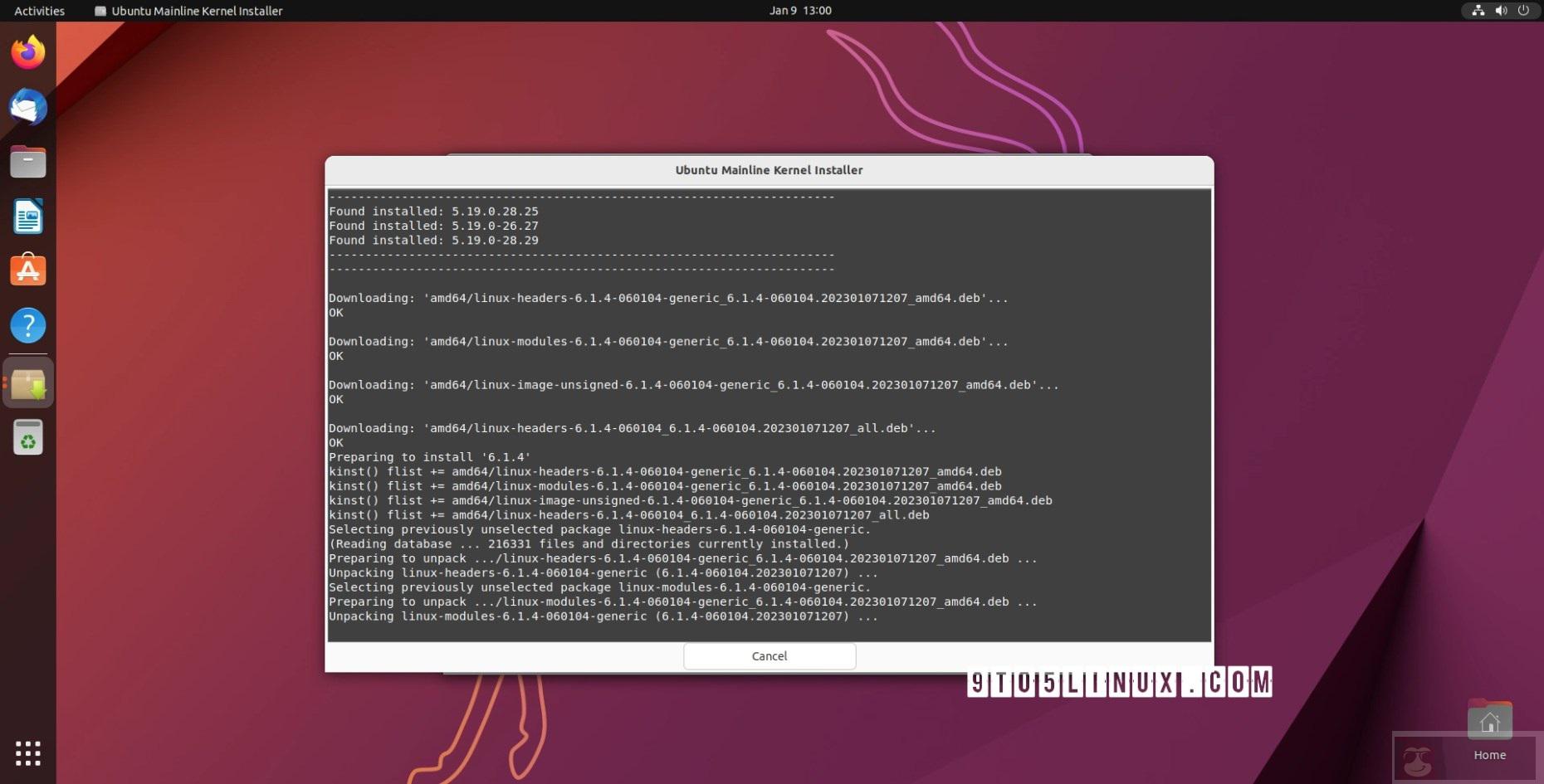
Task: Click the Ubuntu Mainline Kernel Installer app menu
Action: [x=188, y=11]
